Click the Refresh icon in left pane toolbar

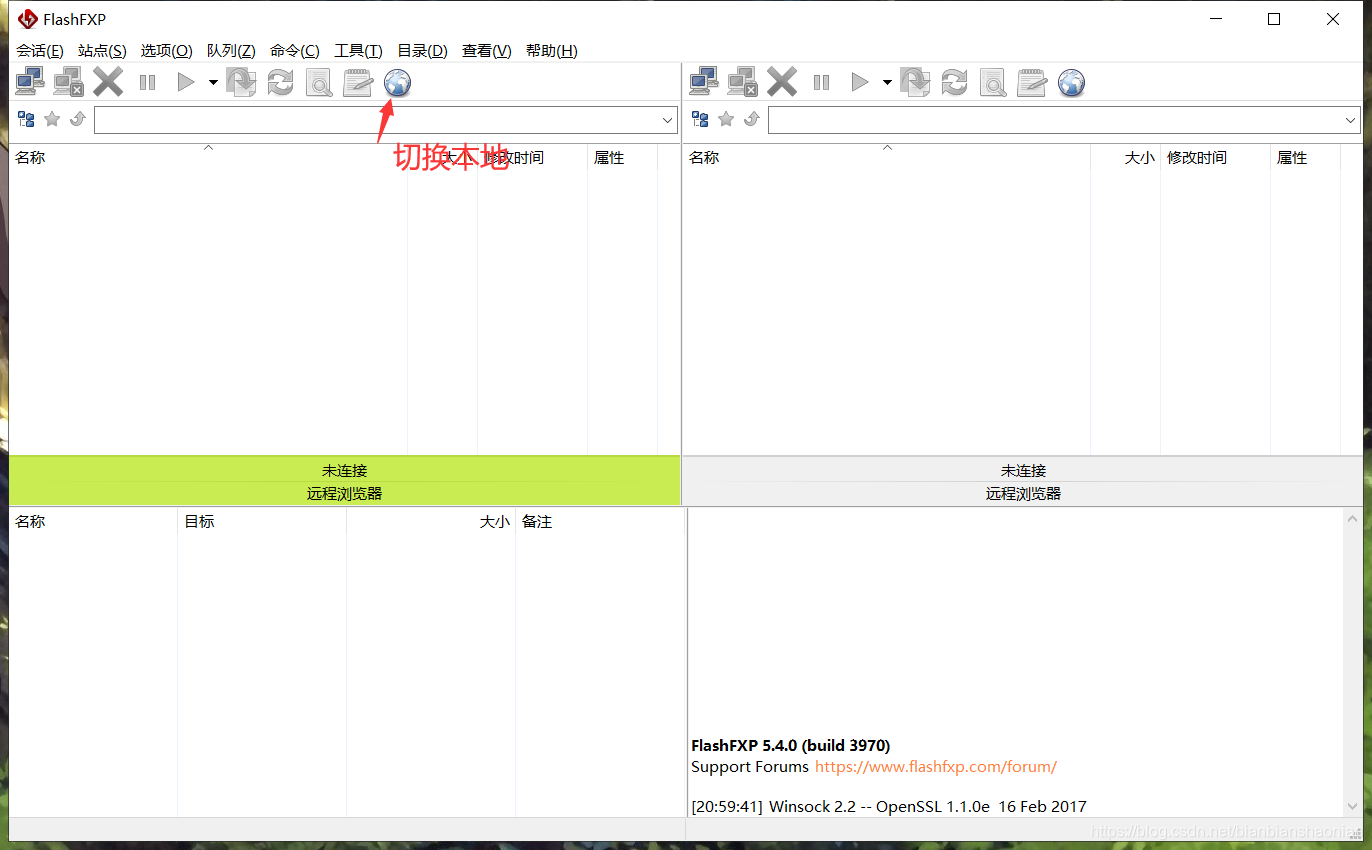click(x=280, y=82)
